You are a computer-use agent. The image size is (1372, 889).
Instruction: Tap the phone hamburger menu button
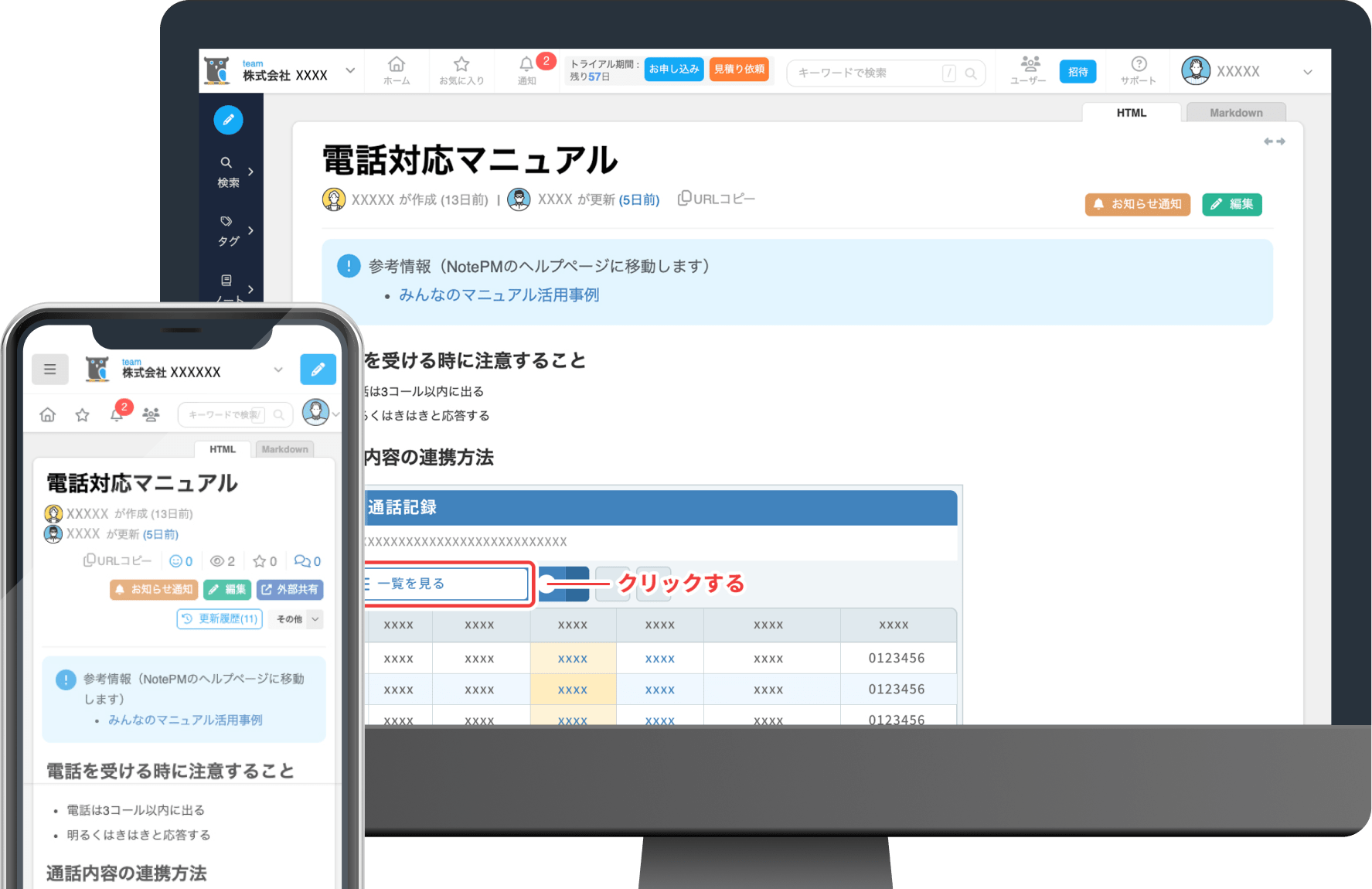click(50, 370)
